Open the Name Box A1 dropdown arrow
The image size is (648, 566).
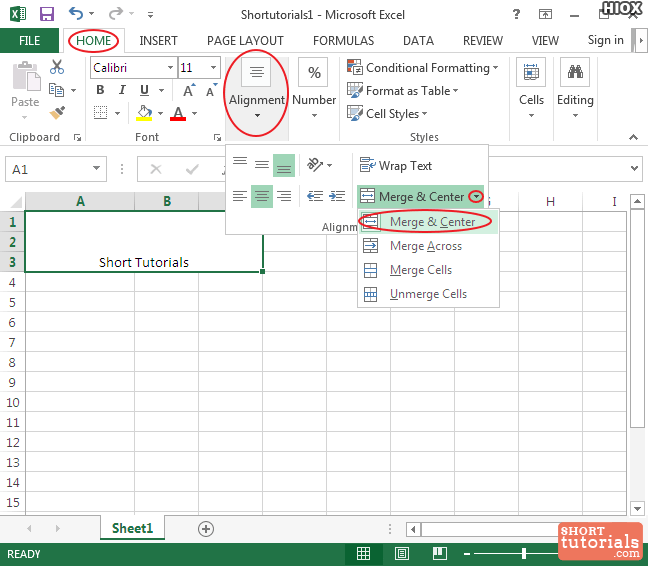[96, 169]
